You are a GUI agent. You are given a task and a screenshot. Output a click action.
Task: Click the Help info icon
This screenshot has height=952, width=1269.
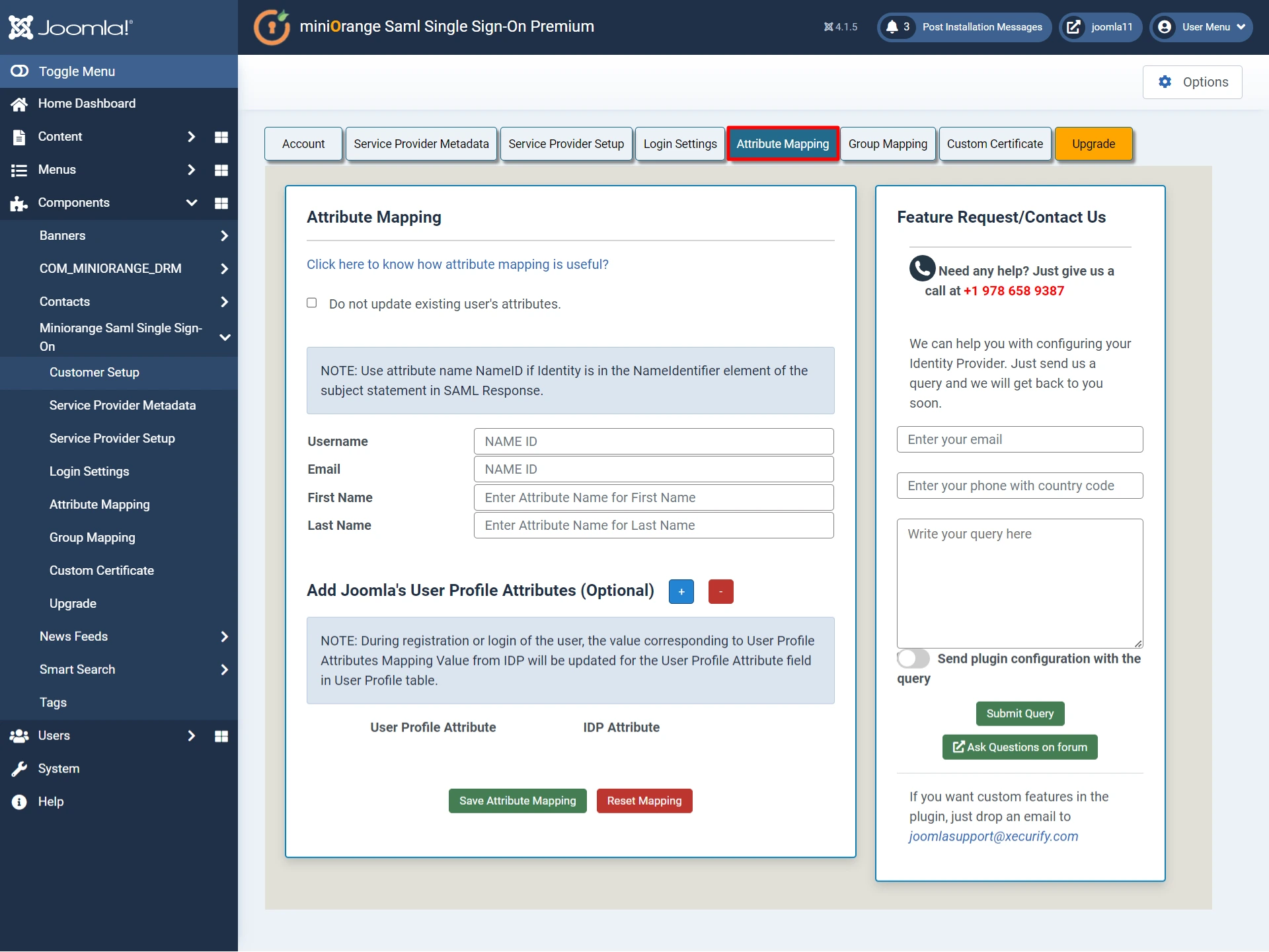19,802
